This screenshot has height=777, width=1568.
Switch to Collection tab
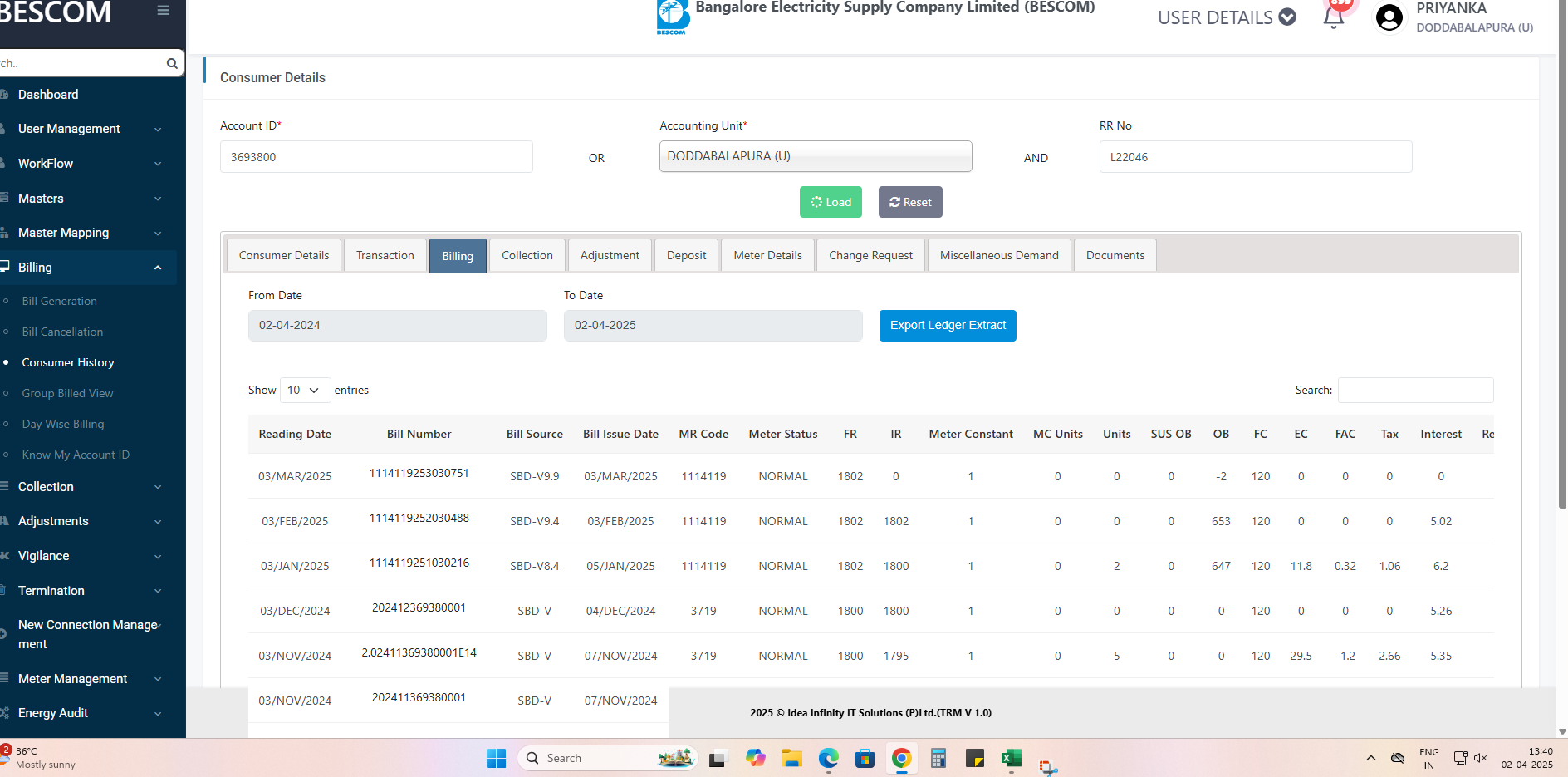(x=527, y=255)
